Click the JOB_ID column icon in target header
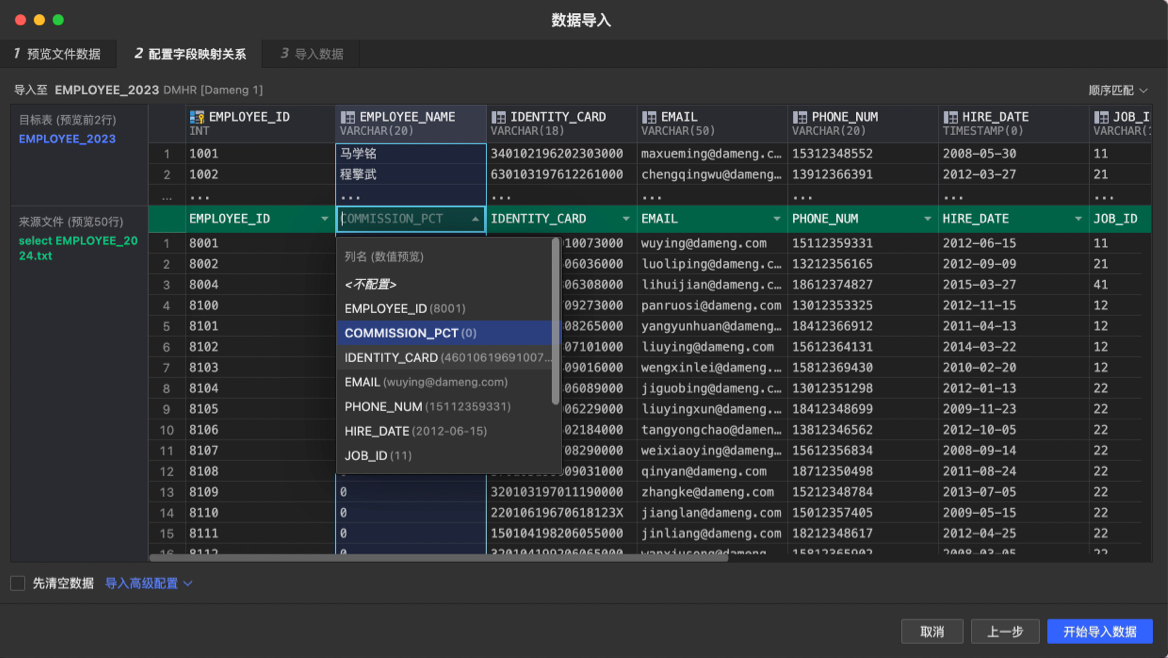This screenshot has height=658, width=1168. coord(1101,118)
